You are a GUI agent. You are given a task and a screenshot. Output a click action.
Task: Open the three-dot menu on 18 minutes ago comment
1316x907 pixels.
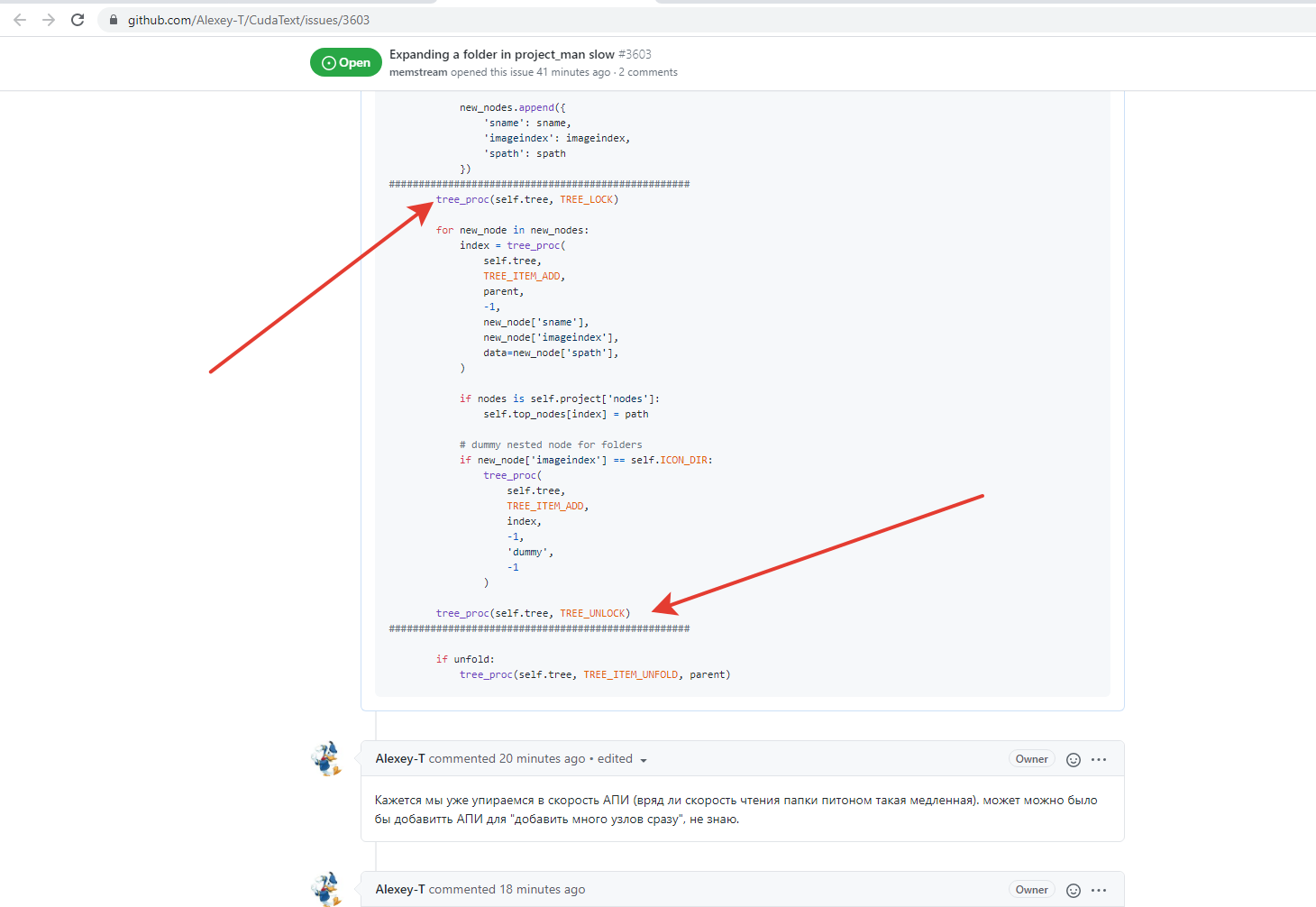pyautogui.click(x=1099, y=890)
